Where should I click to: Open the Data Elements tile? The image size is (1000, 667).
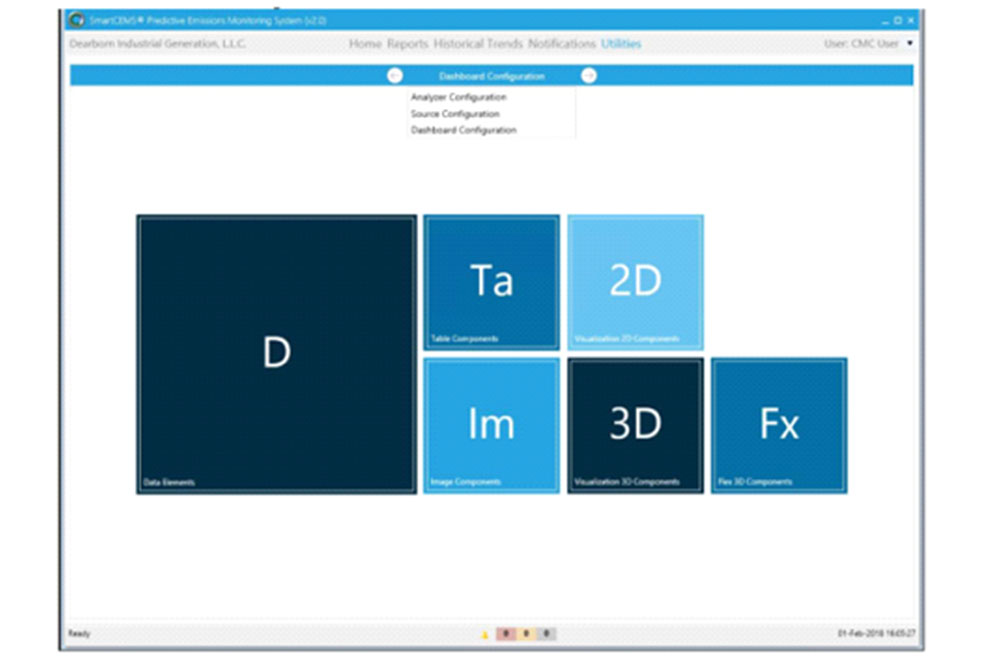(276, 353)
